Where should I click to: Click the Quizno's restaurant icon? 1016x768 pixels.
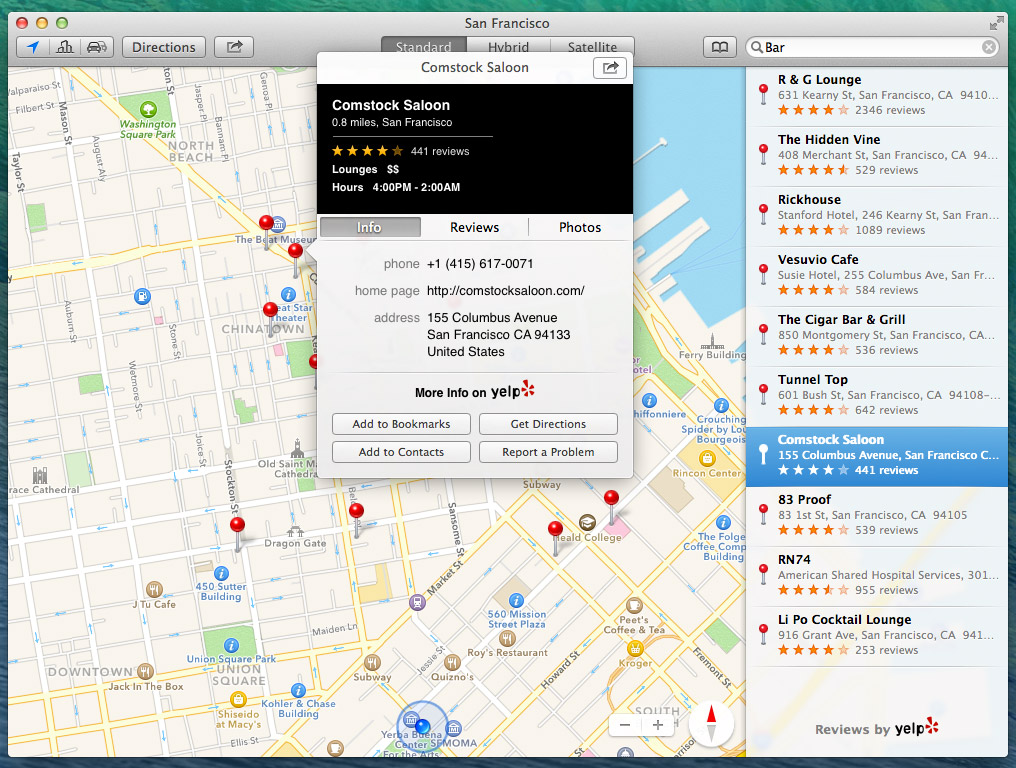pyautogui.click(x=452, y=662)
